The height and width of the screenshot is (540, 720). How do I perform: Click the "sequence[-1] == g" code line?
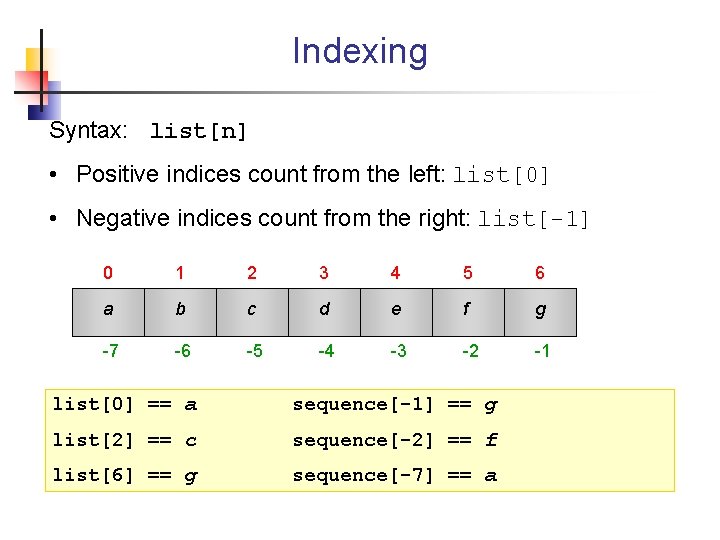point(394,405)
